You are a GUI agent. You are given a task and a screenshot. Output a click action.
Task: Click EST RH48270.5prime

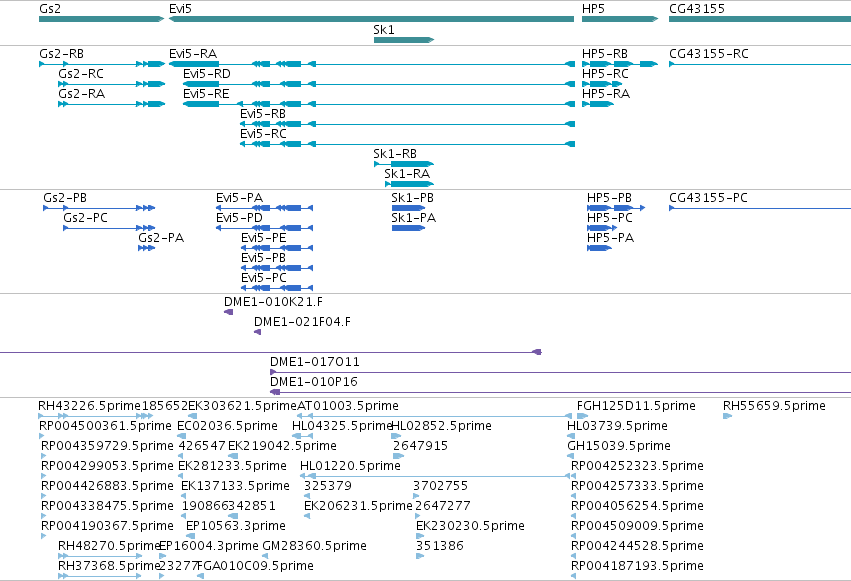click(110, 546)
